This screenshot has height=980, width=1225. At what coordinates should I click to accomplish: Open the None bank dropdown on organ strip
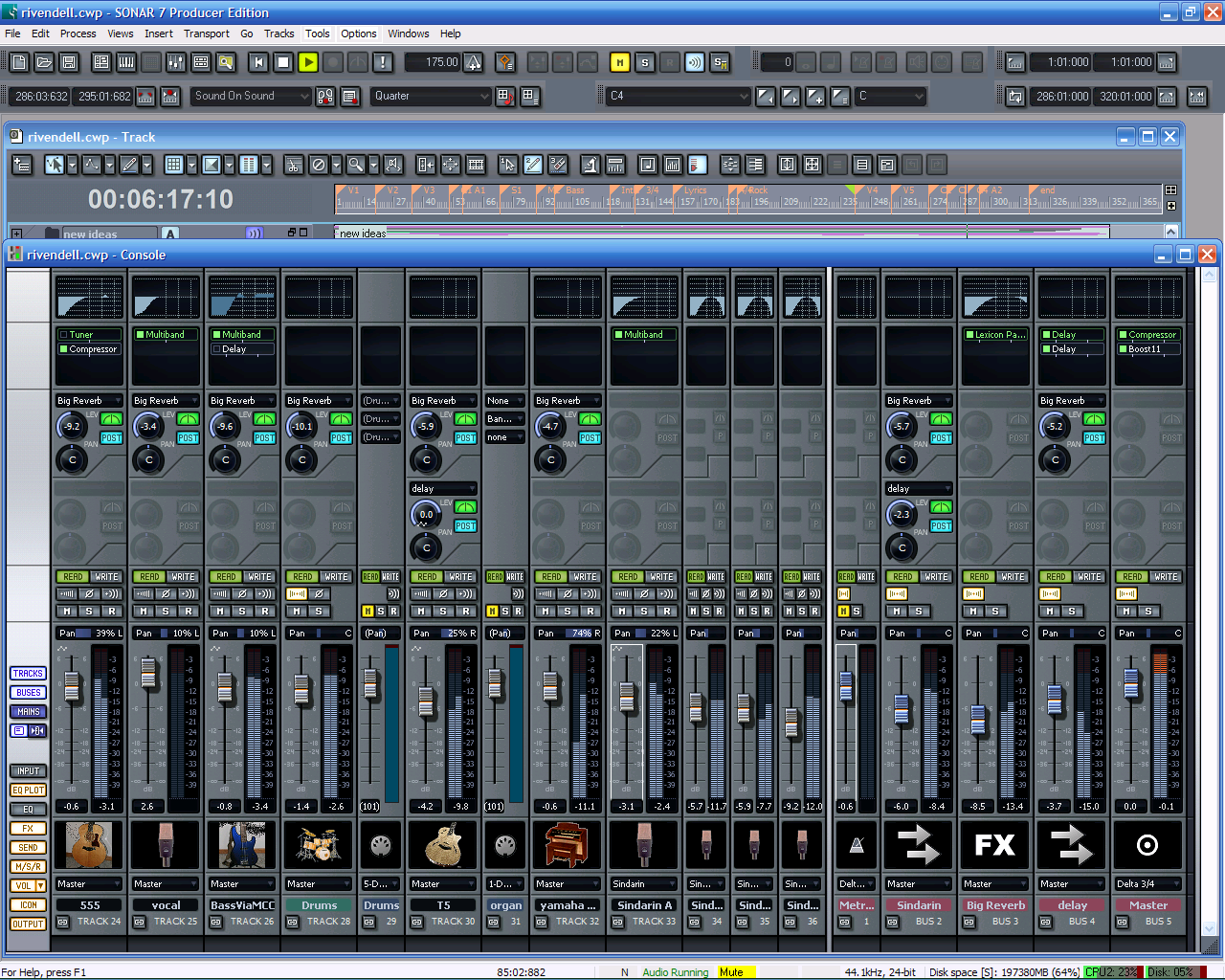pyautogui.click(x=505, y=401)
